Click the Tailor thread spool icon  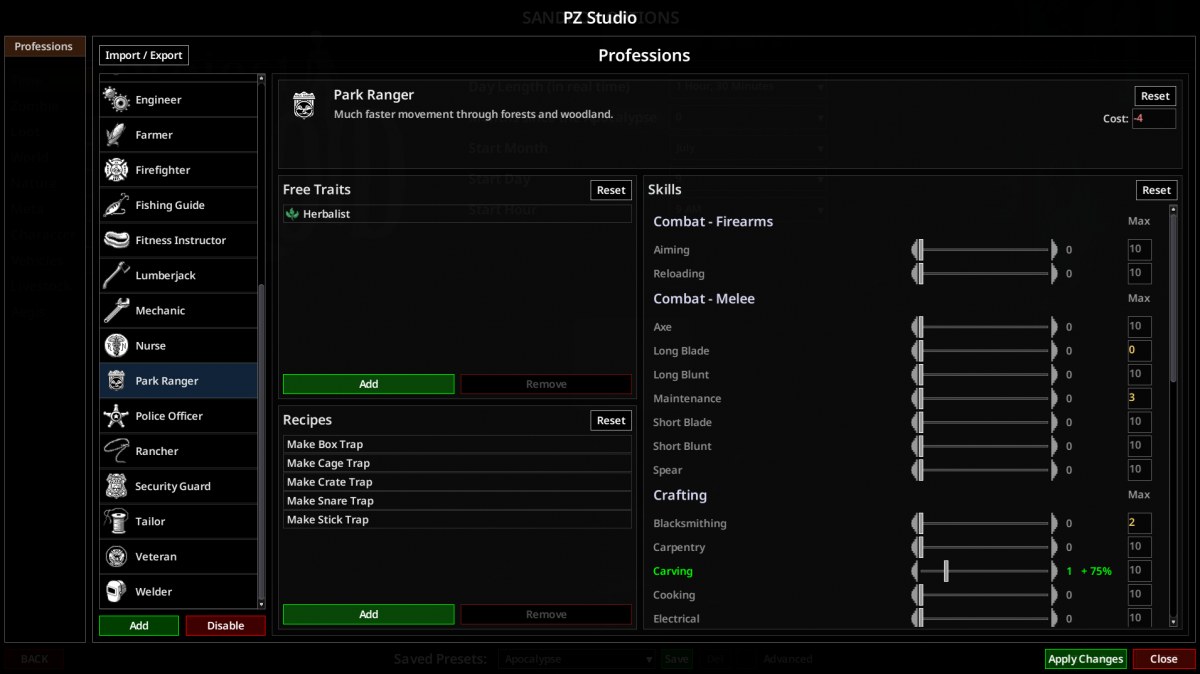coord(116,521)
